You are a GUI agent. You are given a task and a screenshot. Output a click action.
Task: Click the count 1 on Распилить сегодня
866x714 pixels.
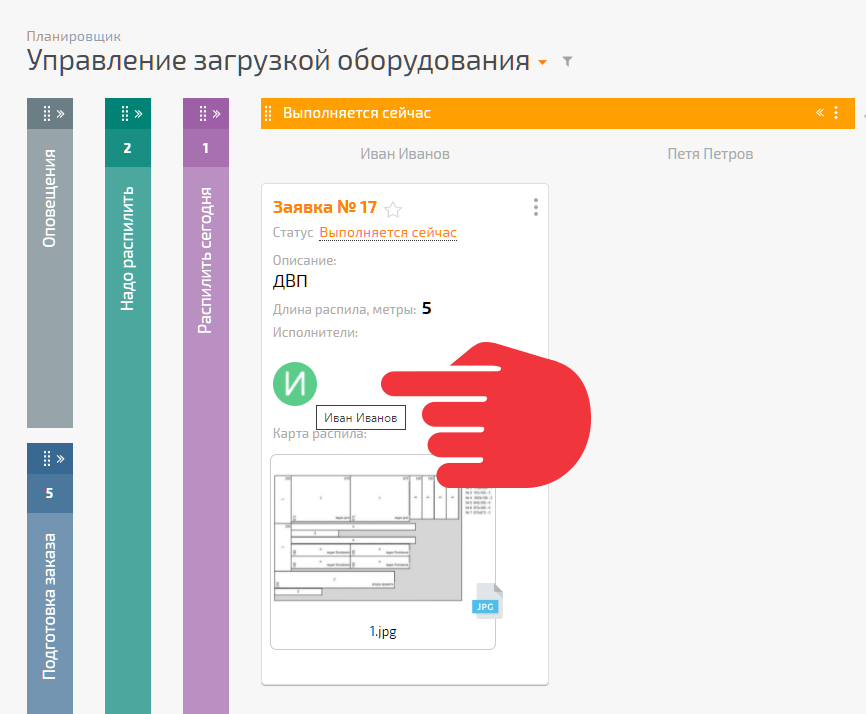(x=205, y=148)
